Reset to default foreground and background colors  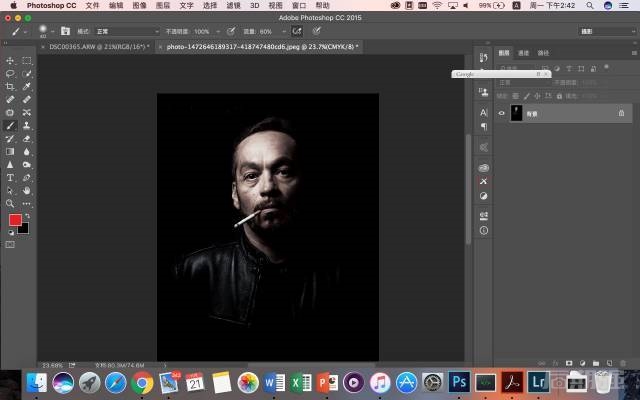point(11,233)
